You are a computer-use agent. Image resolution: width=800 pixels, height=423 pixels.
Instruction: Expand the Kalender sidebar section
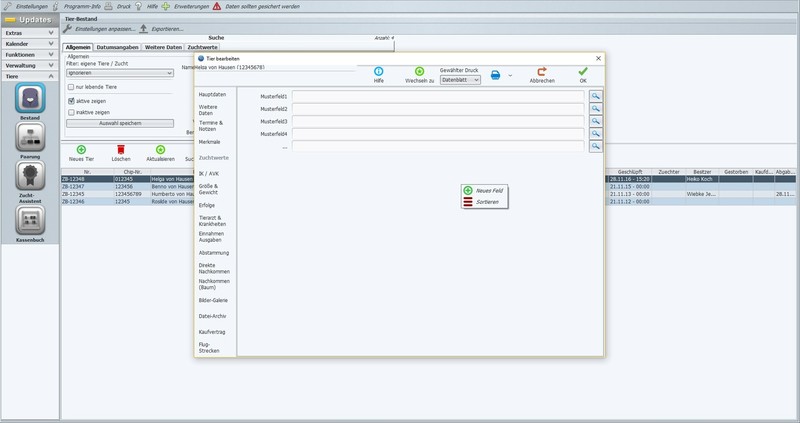(x=30, y=44)
